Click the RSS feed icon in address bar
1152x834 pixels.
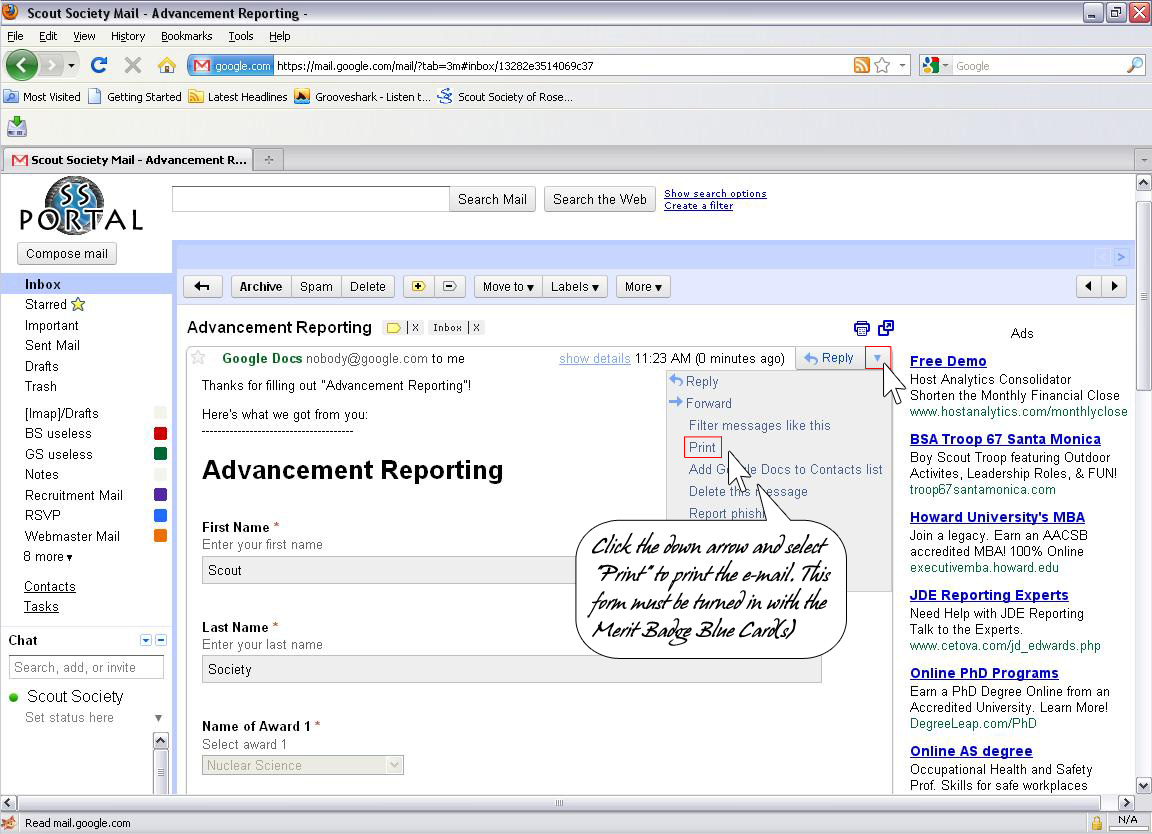click(861, 65)
